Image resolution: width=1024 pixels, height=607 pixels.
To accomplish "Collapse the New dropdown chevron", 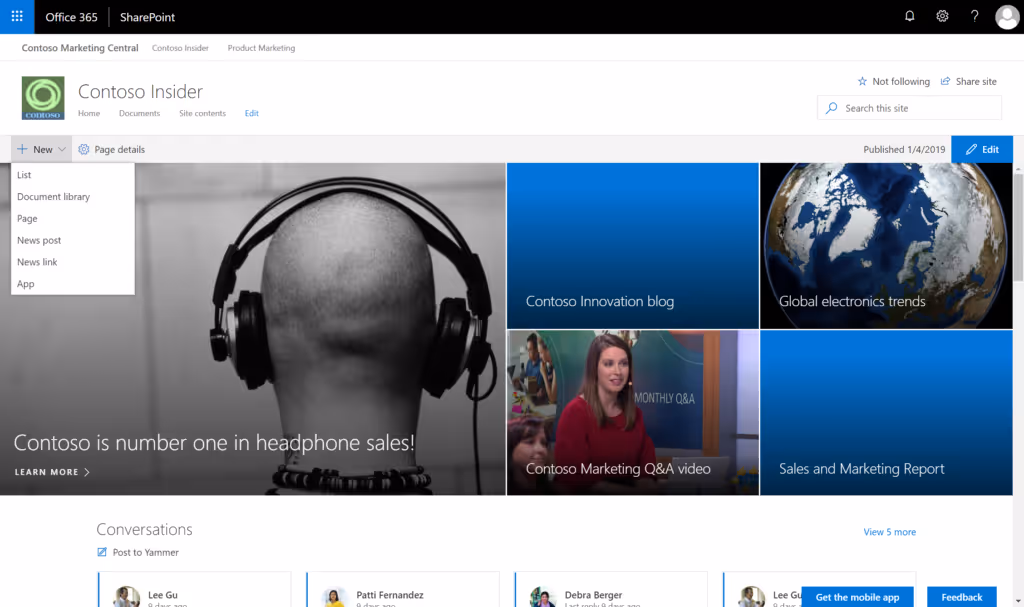I will click(62, 150).
